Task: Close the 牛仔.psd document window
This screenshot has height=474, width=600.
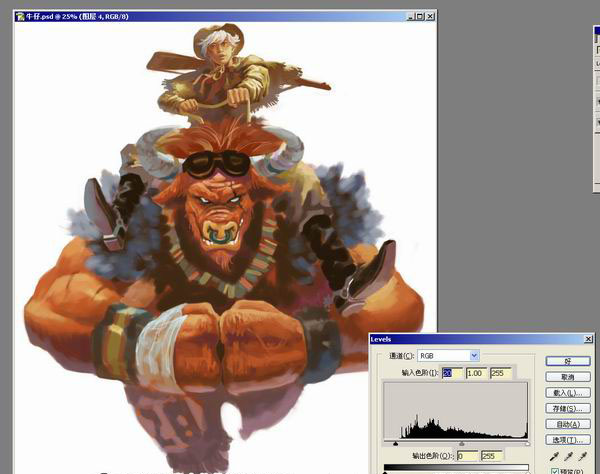Action: (430, 16)
